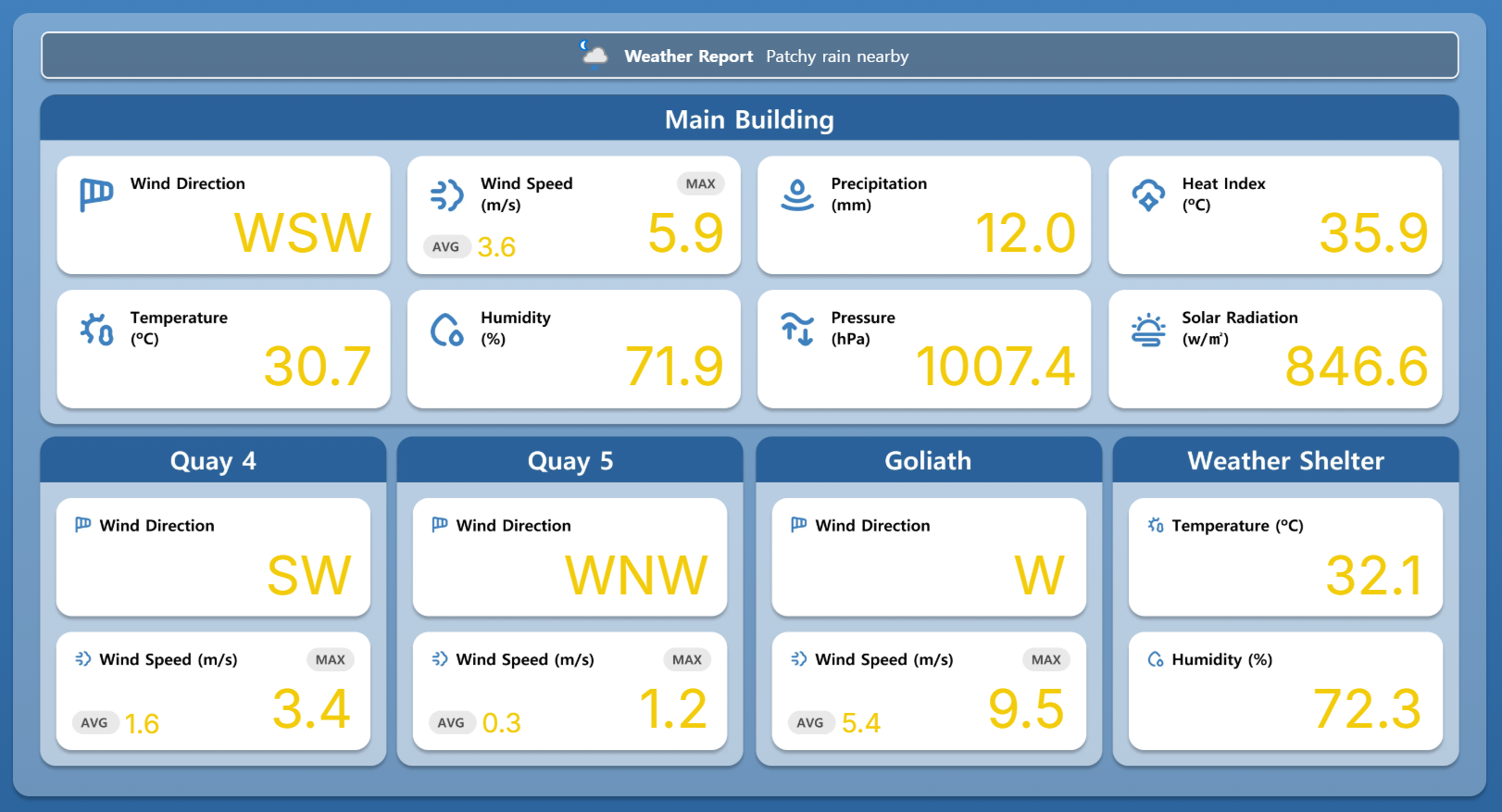Select the Quay 5 section header
The width and height of the screenshot is (1502, 812).
click(570, 461)
